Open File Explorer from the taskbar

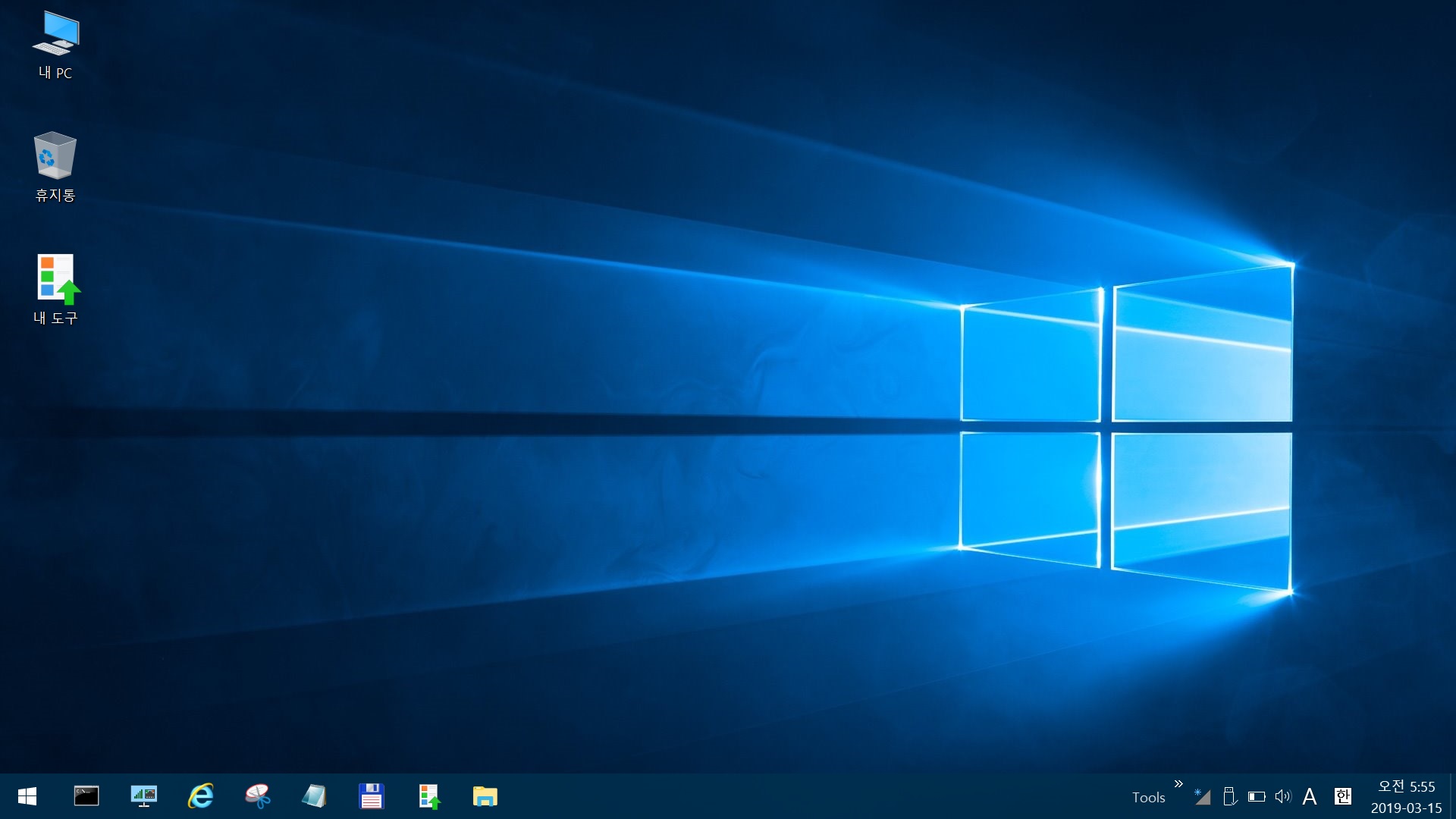point(485,796)
